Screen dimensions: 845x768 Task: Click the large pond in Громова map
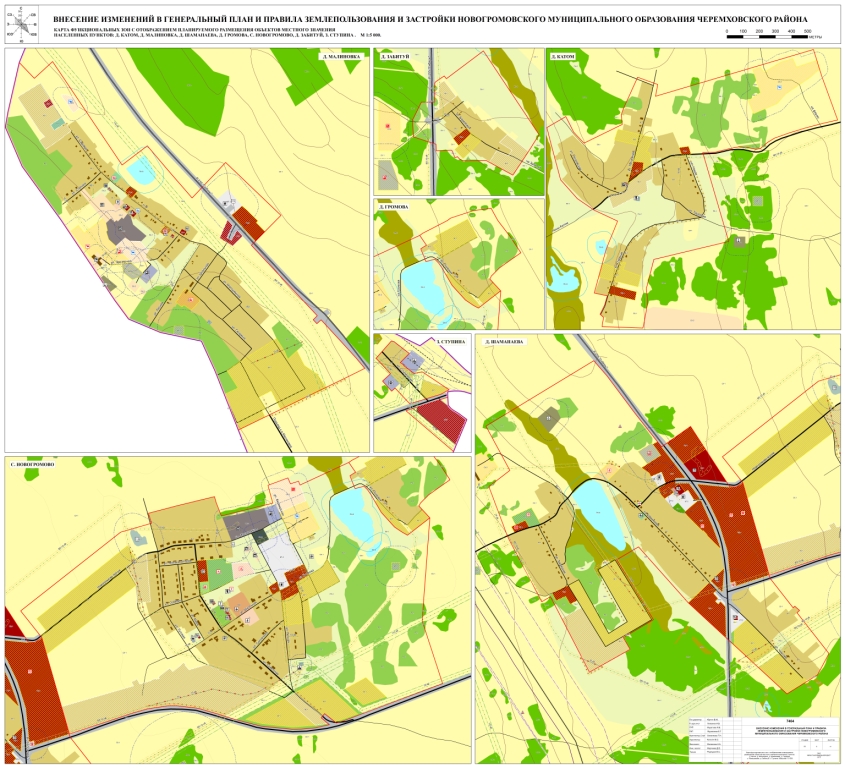422,288
